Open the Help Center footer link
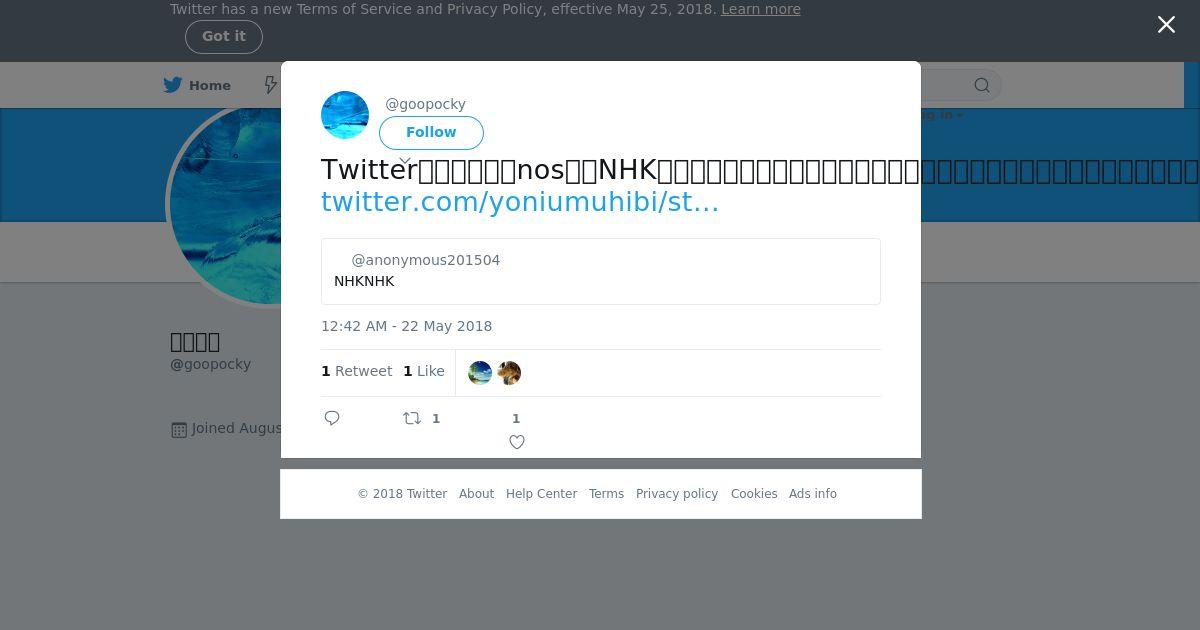This screenshot has height=630, width=1200. click(541, 494)
